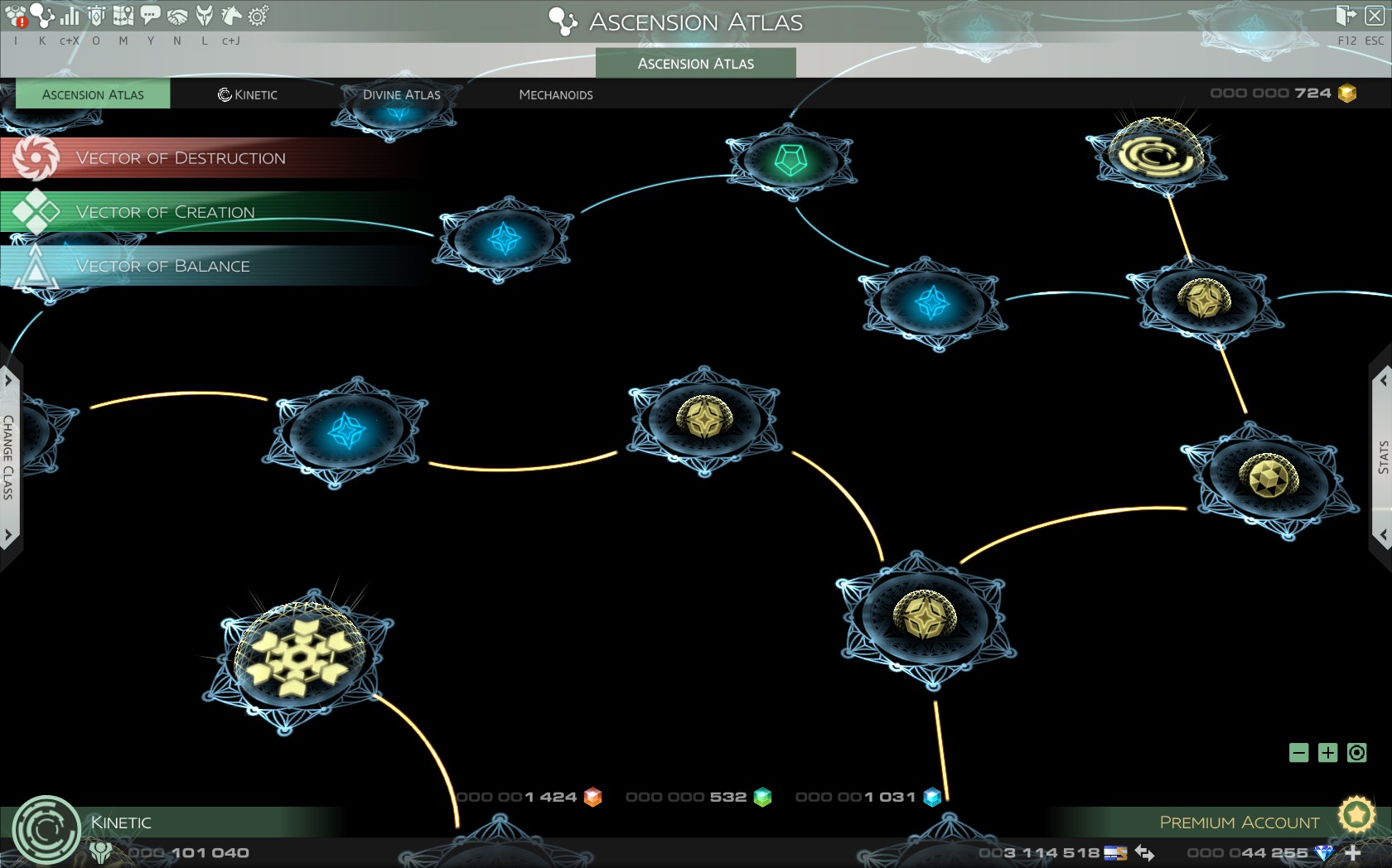Viewport: 1392px width, 868px height.
Task: Click the blue cube currency icon
Action: coord(932,797)
